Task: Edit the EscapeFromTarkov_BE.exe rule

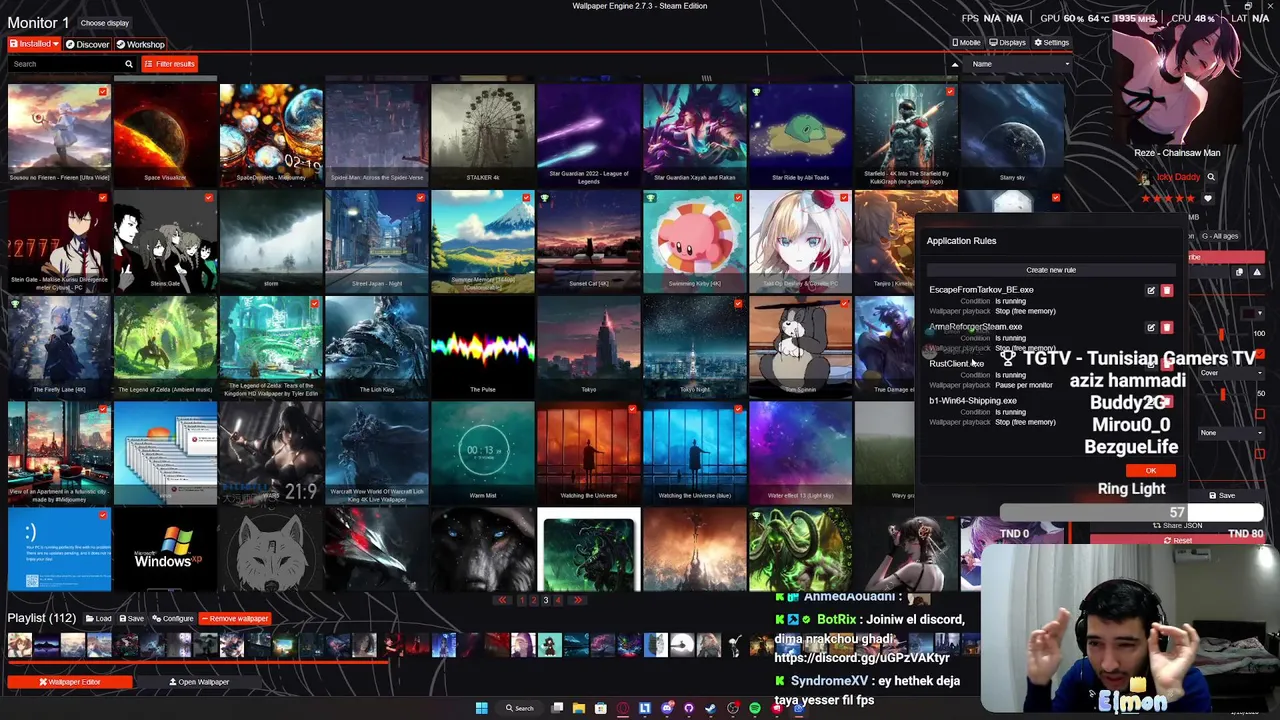Action: click(1151, 291)
